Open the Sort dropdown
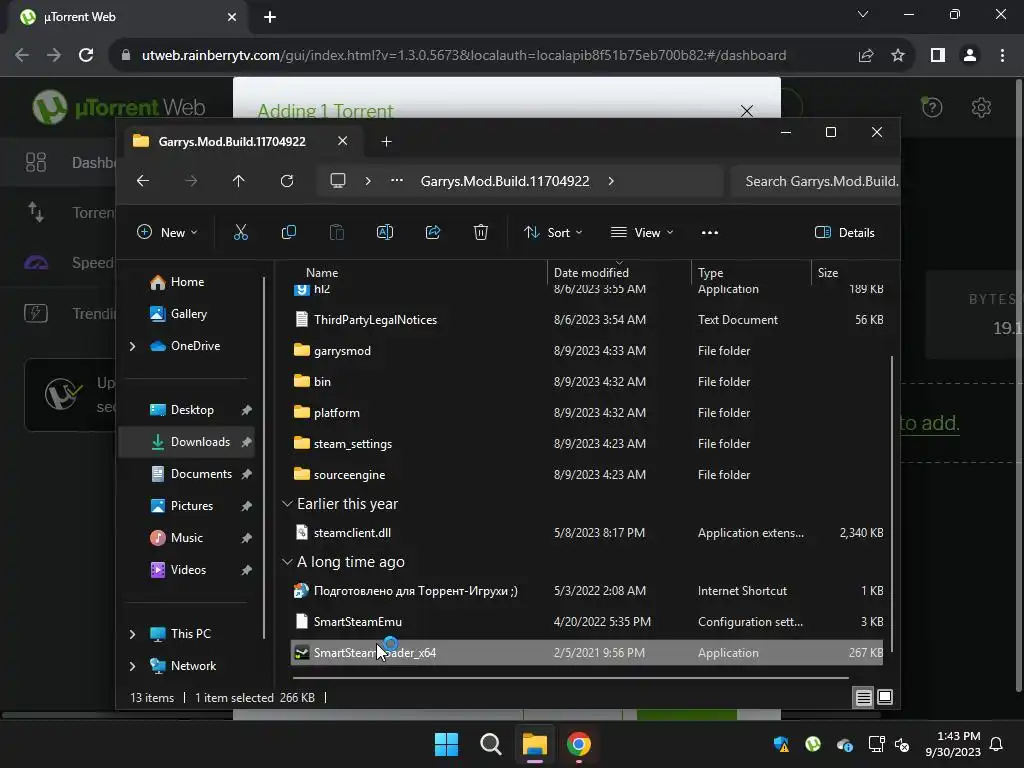Viewport: 1024px width, 768px height. 553,232
